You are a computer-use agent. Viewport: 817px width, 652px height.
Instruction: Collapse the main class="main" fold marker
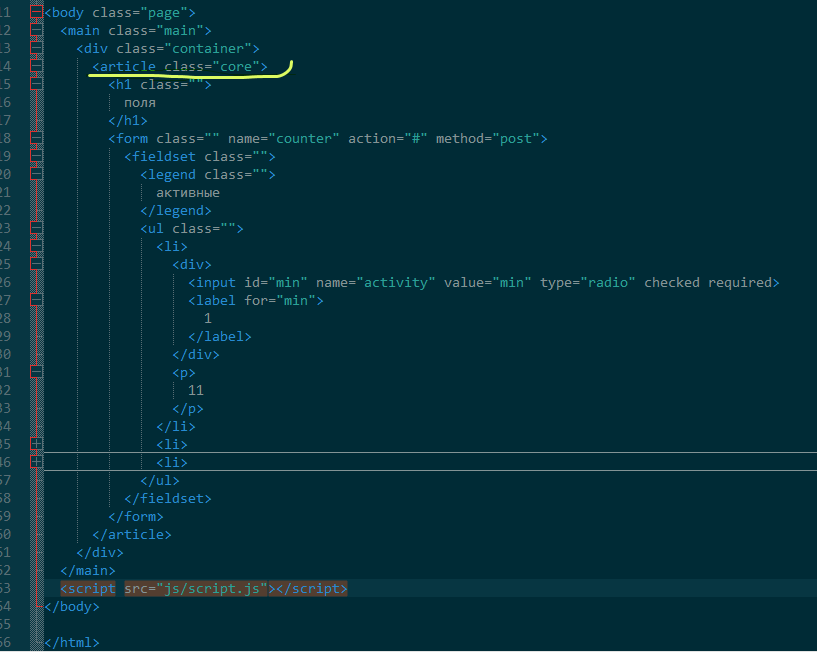[x=36, y=30]
